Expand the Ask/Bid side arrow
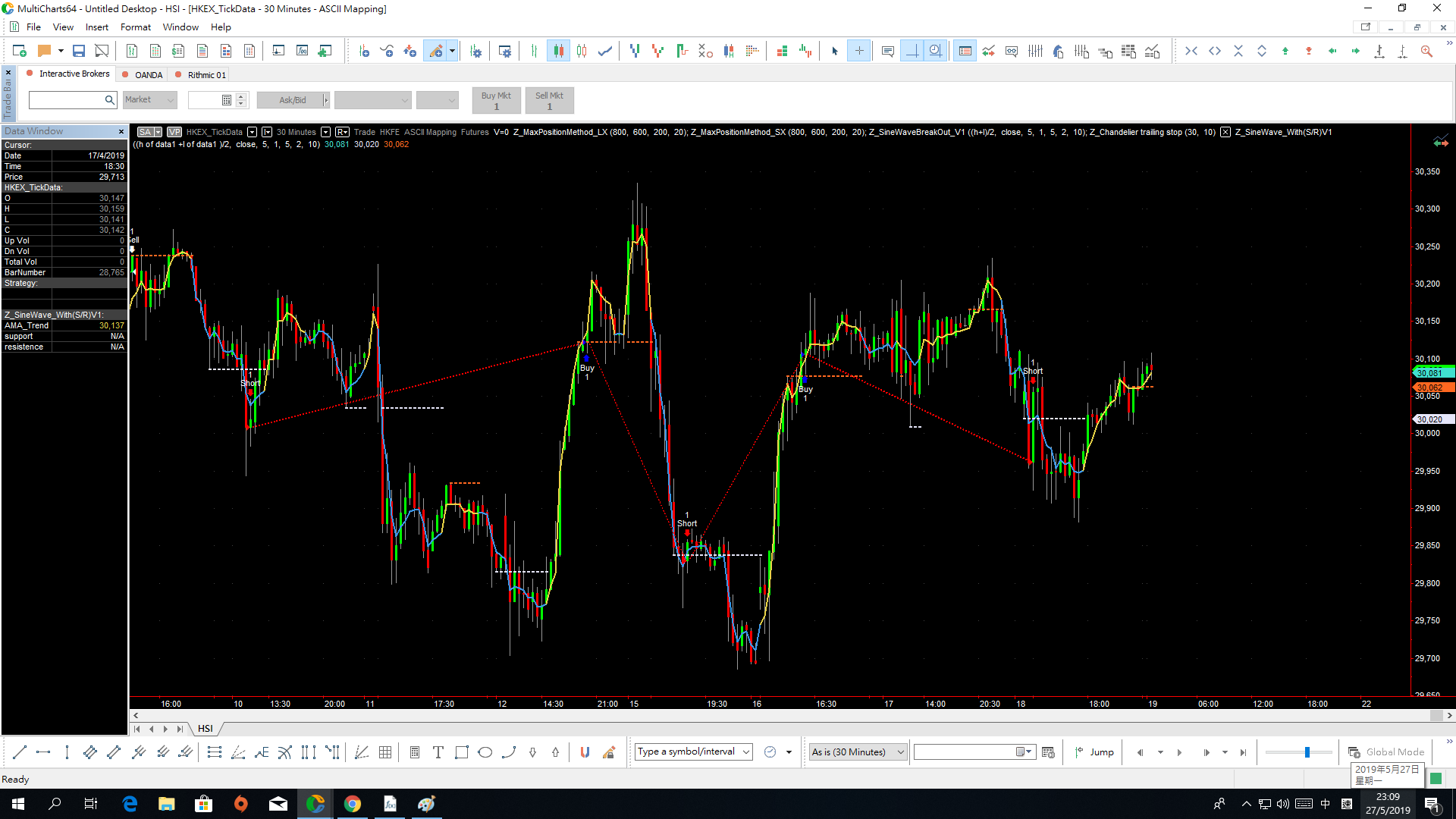The width and height of the screenshot is (1456, 819). click(x=326, y=100)
